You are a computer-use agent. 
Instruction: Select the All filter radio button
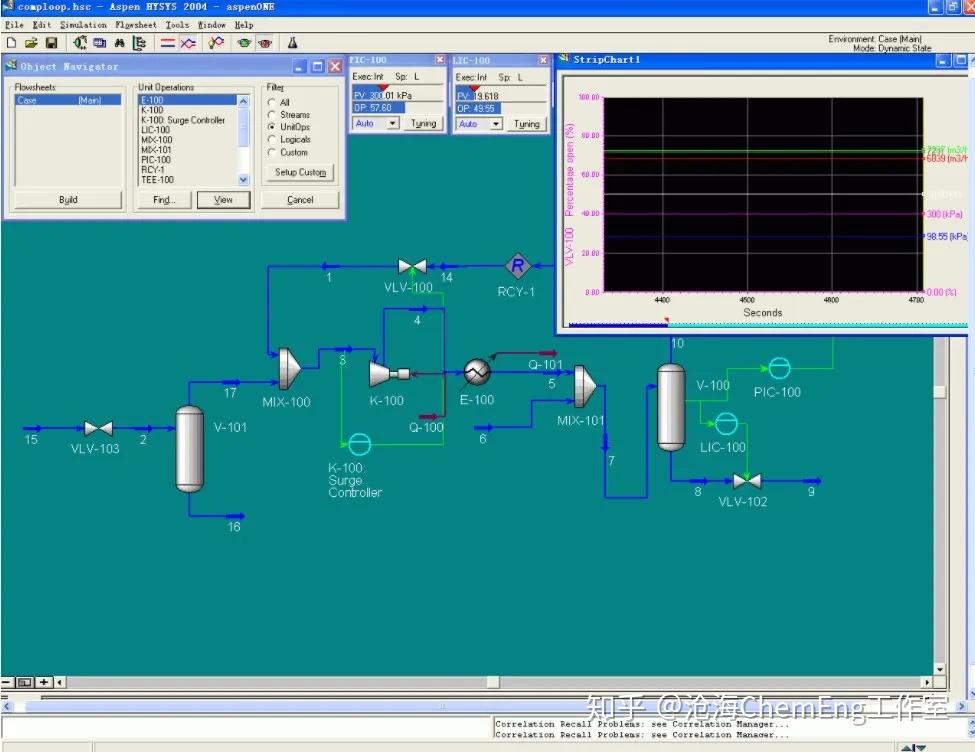pos(272,103)
